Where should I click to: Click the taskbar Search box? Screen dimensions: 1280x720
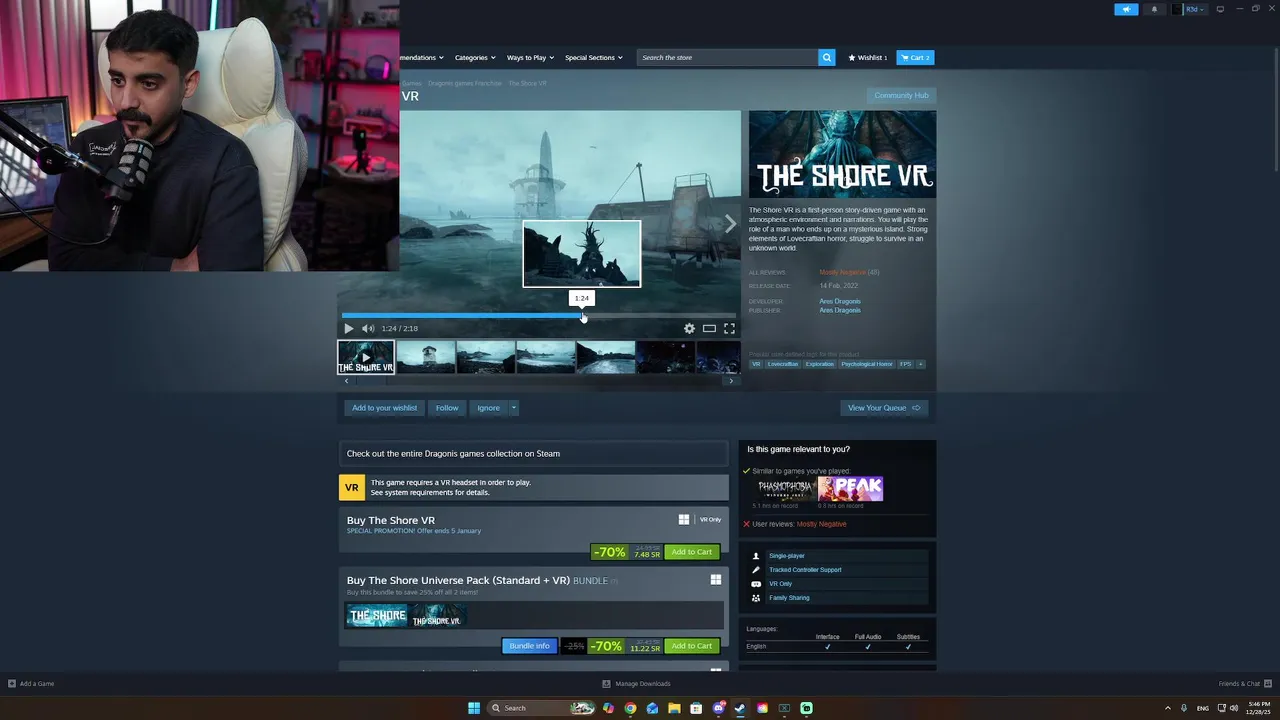point(542,708)
